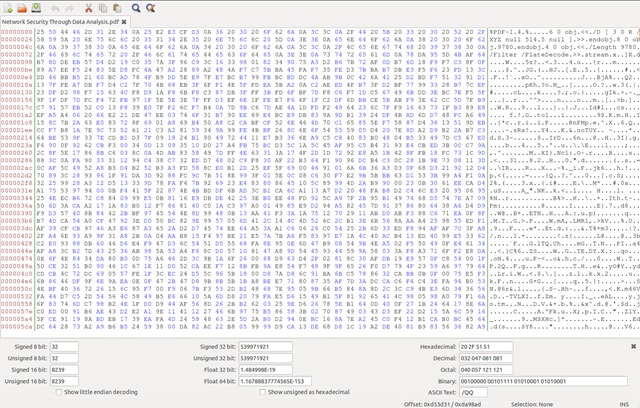Screen dimensions: 640x408
Task: Click the Signed 16 bit field
Action: [x=64, y=370]
